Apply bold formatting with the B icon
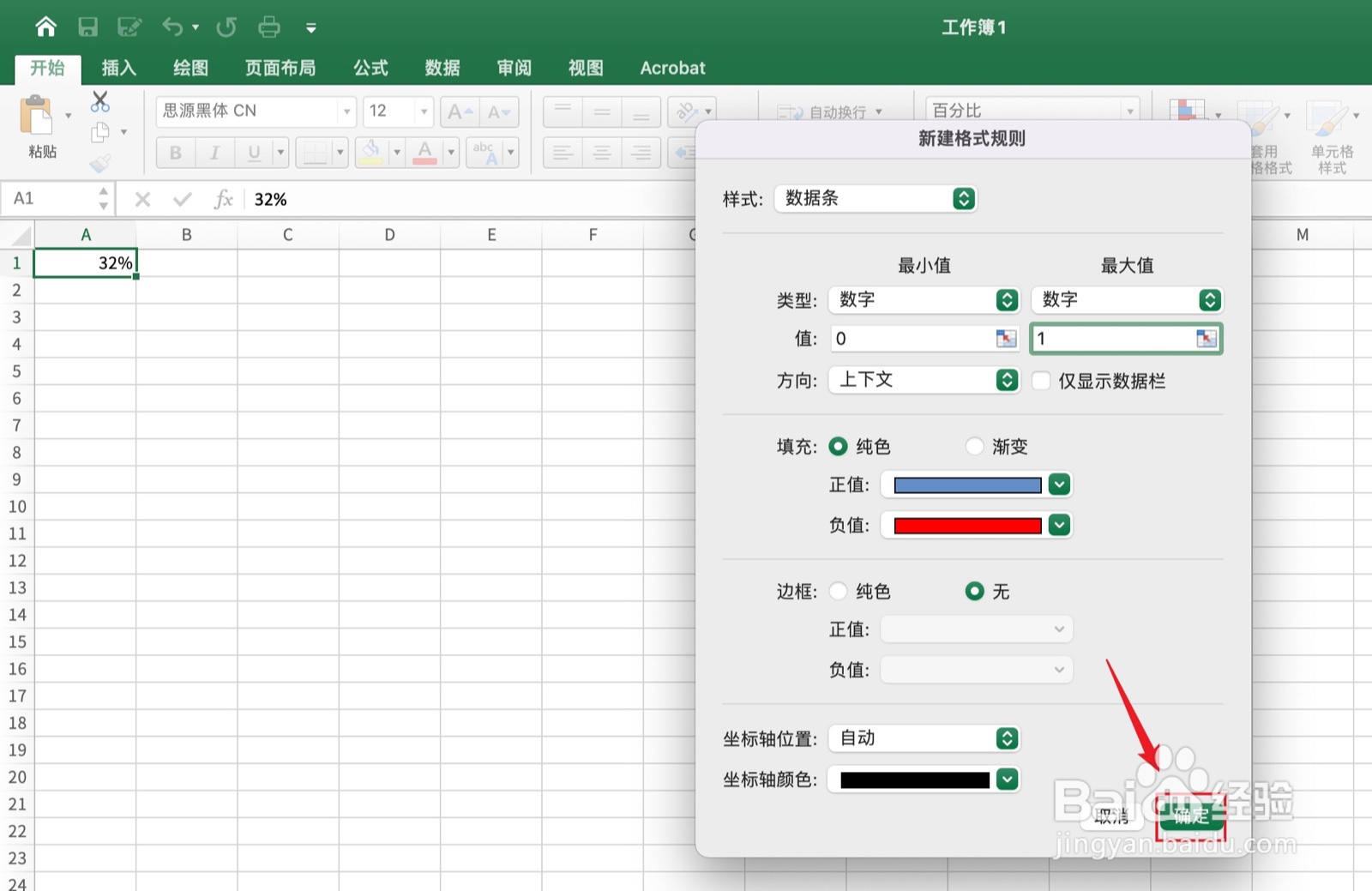1372x891 pixels. coord(175,153)
